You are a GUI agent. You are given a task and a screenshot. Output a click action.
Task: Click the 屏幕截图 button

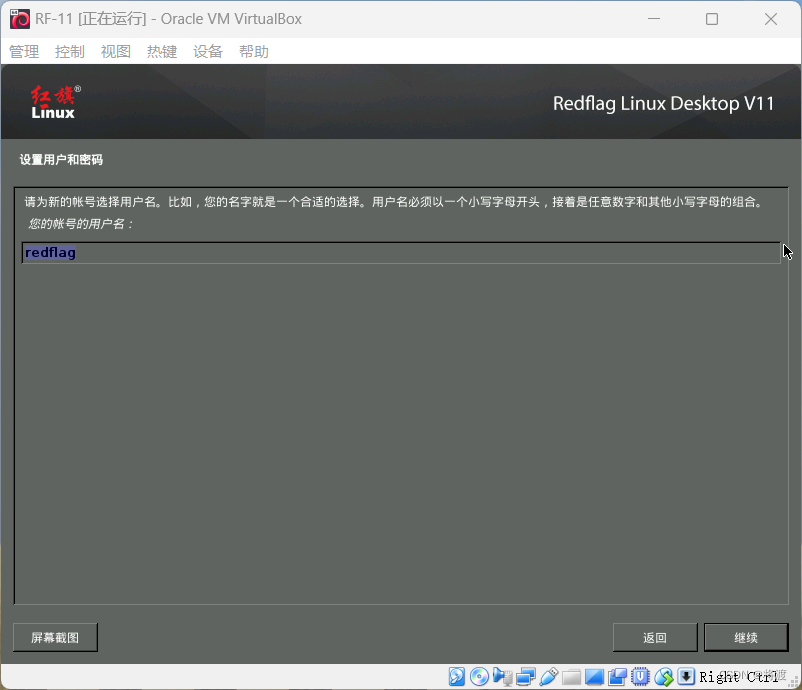click(x=55, y=637)
